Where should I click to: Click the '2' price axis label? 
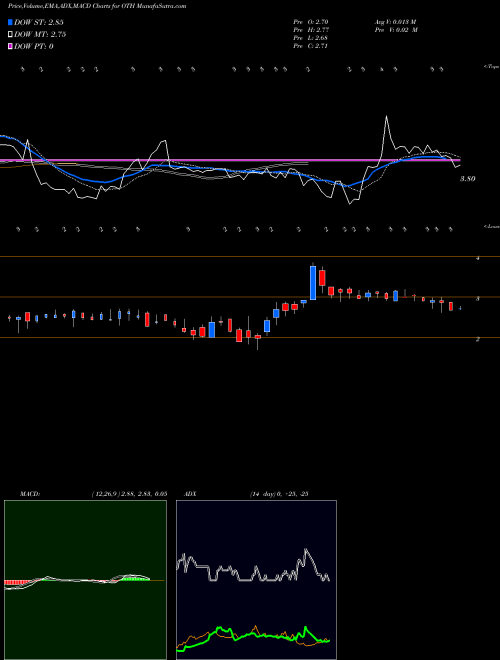point(478,339)
